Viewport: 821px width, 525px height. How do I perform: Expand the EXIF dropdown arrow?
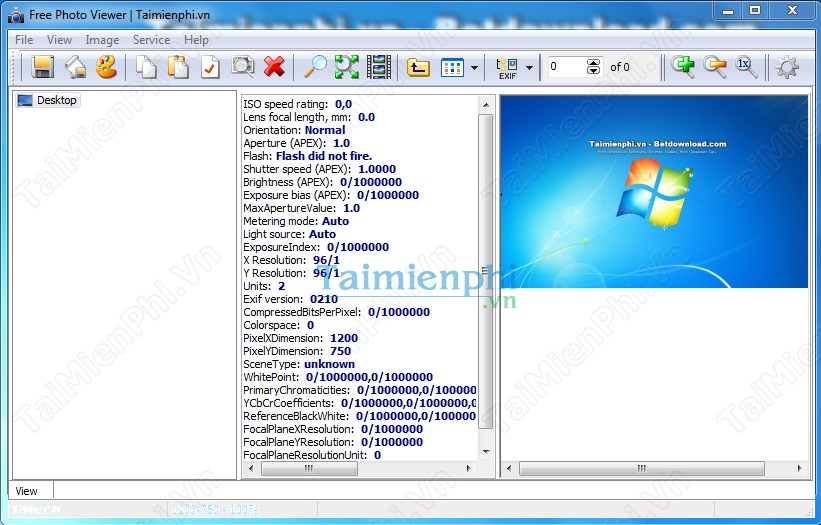click(529, 68)
